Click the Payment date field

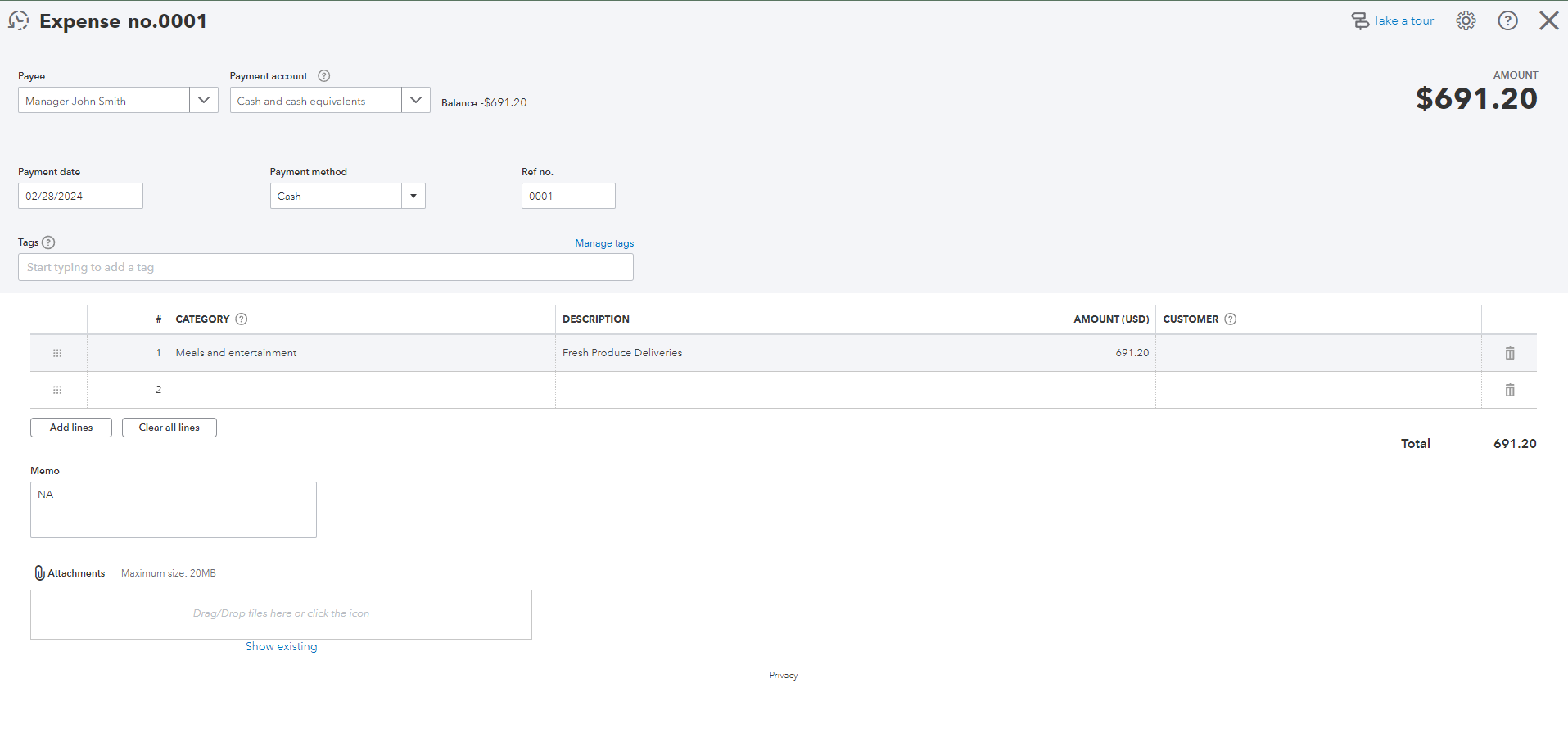tap(80, 196)
